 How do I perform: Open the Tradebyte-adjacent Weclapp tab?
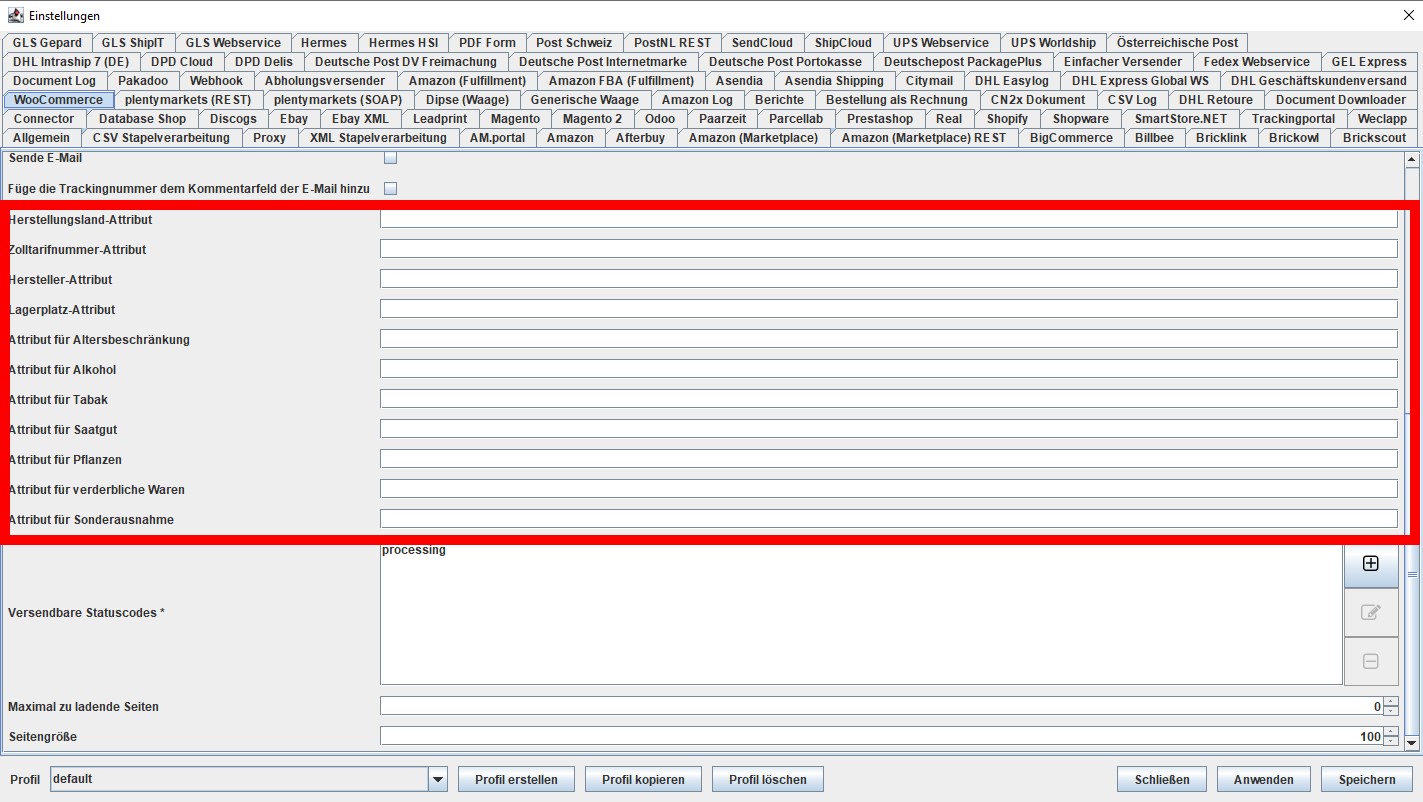(1382, 119)
